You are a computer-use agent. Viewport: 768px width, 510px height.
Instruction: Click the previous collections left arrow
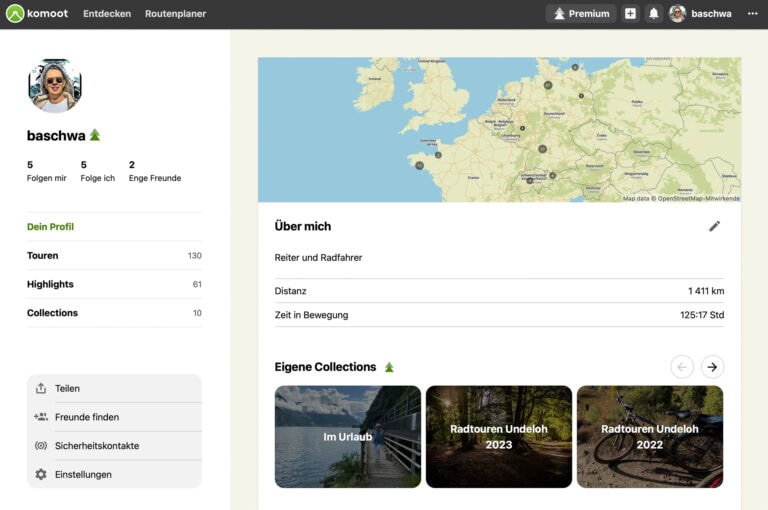click(682, 367)
